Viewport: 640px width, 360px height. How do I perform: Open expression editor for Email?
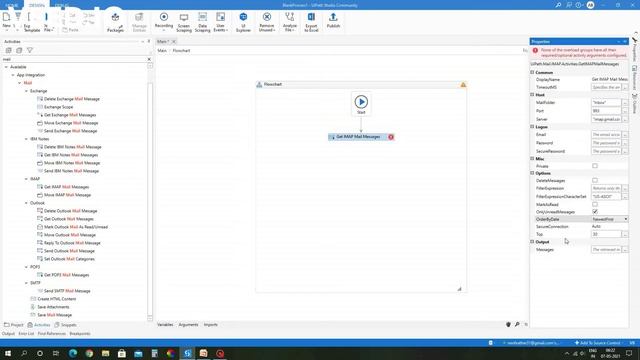click(625, 135)
